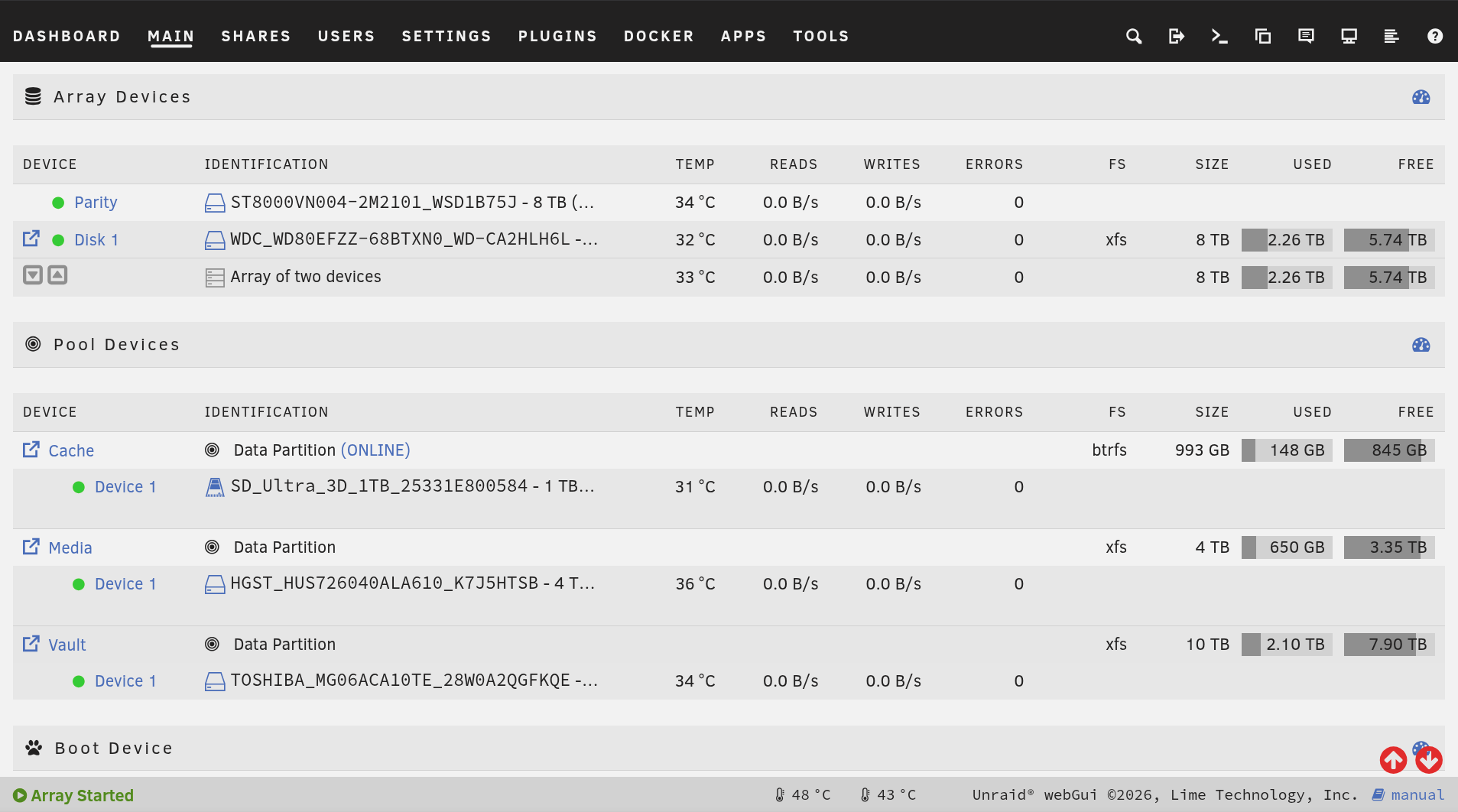Open the Dashboard tab

(67, 36)
